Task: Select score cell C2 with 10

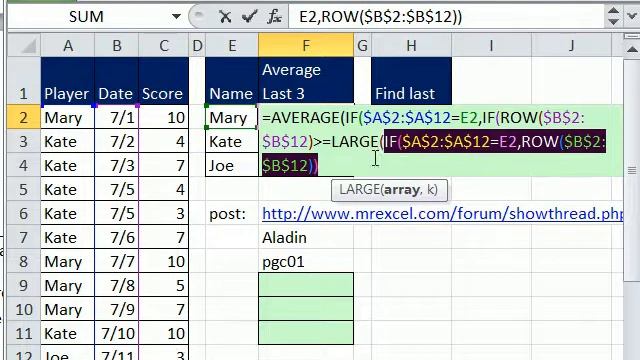Action: (164, 118)
